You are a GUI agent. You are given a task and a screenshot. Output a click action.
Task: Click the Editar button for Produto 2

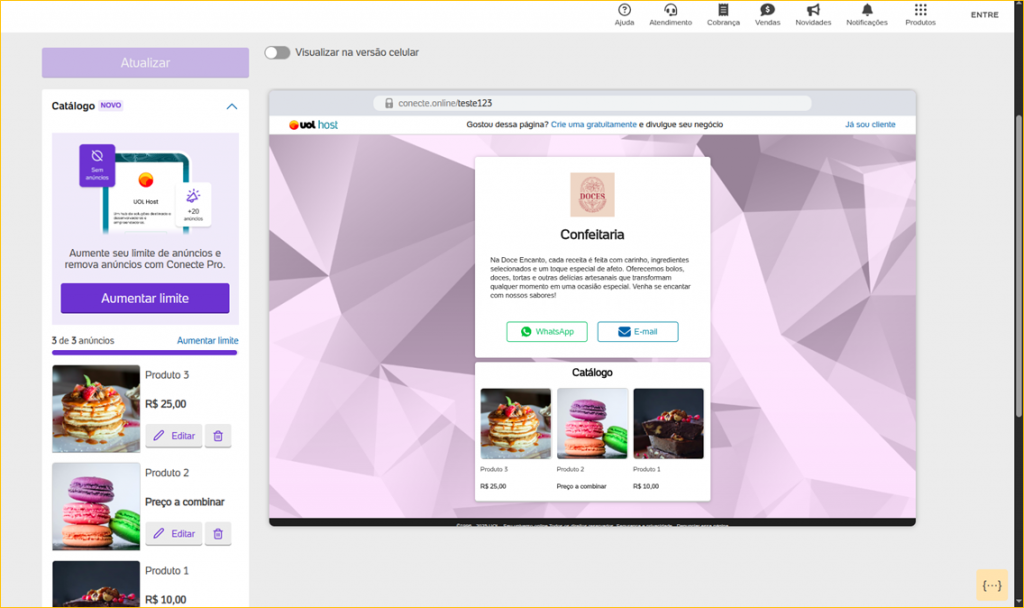pyautogui.click(x=174, y=534)
